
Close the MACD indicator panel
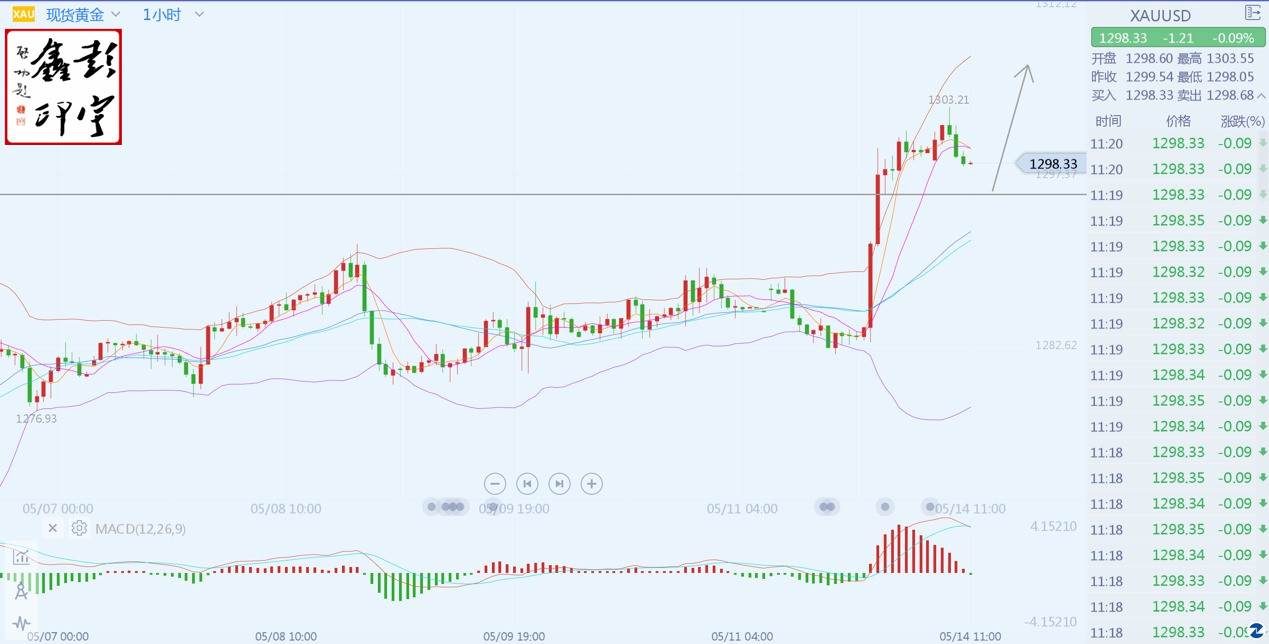53,528
